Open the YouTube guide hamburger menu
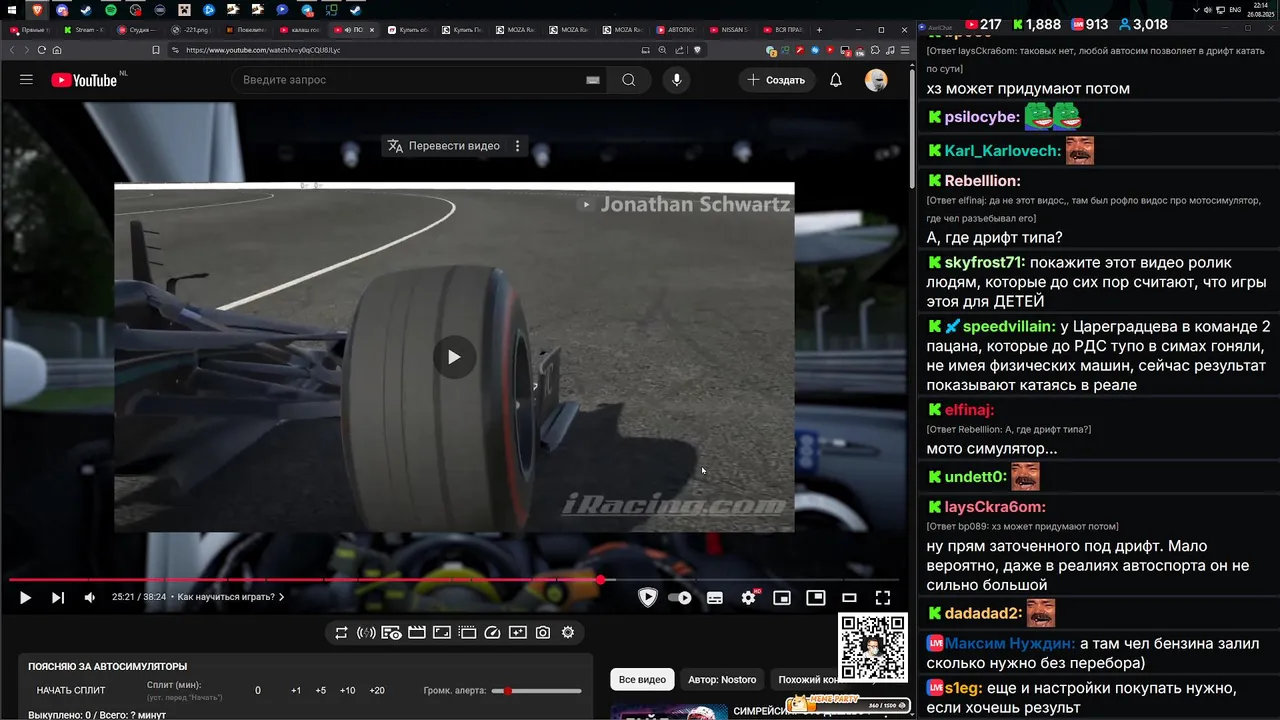The width and height of the screenshot is (1280, 720). click(26, 80)
